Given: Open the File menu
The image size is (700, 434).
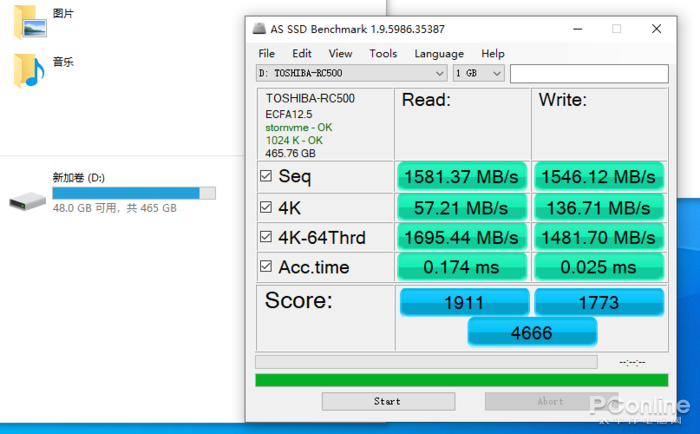Looking at the screenshot, I should [x=267, y=54].
